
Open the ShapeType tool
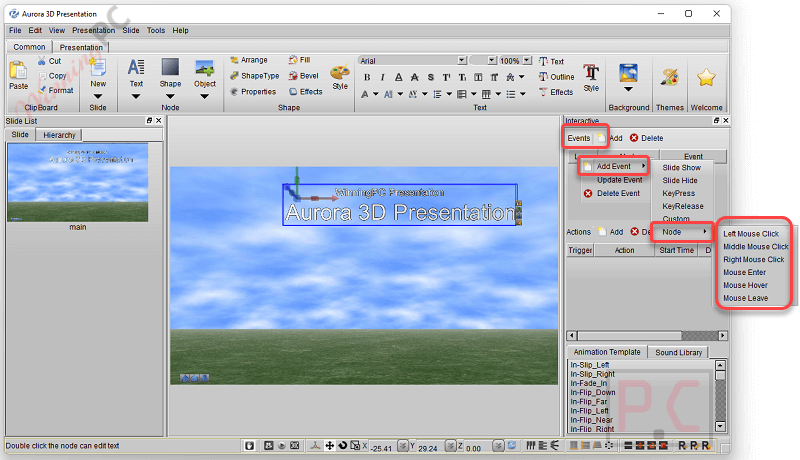tap(255, 76)
